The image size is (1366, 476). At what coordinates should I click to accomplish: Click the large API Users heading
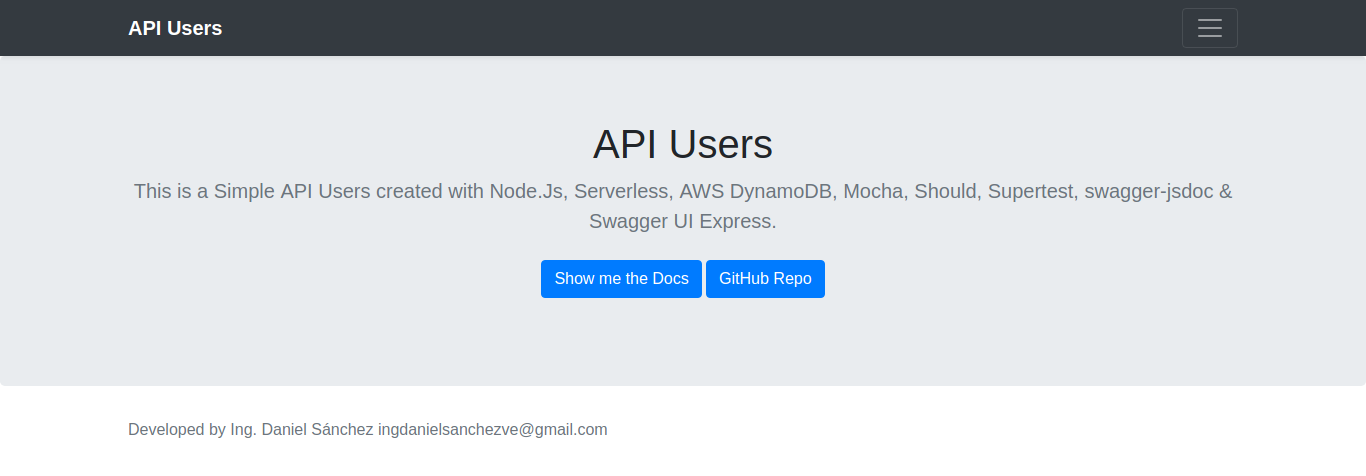(683, 144)
